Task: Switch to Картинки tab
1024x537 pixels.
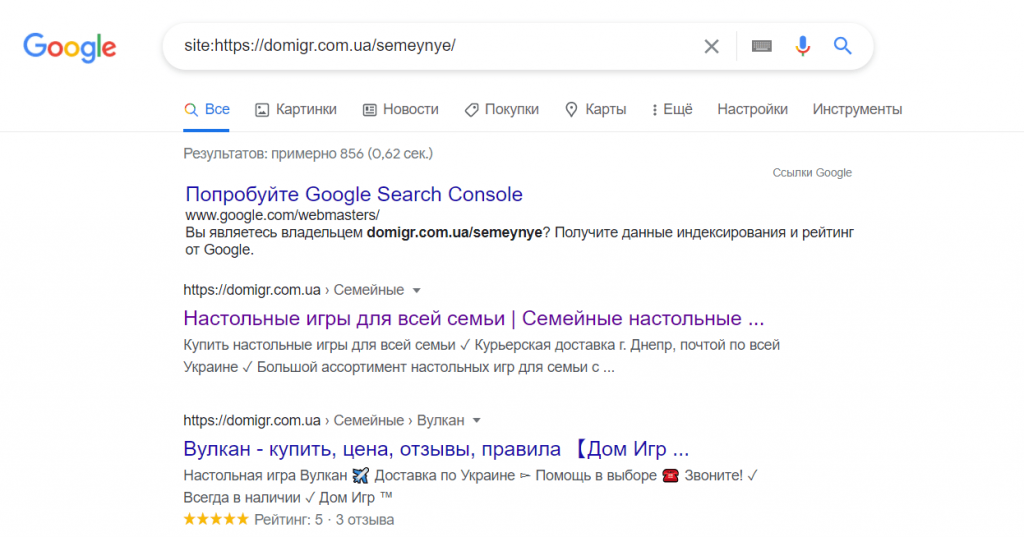Action: [296, 110]
